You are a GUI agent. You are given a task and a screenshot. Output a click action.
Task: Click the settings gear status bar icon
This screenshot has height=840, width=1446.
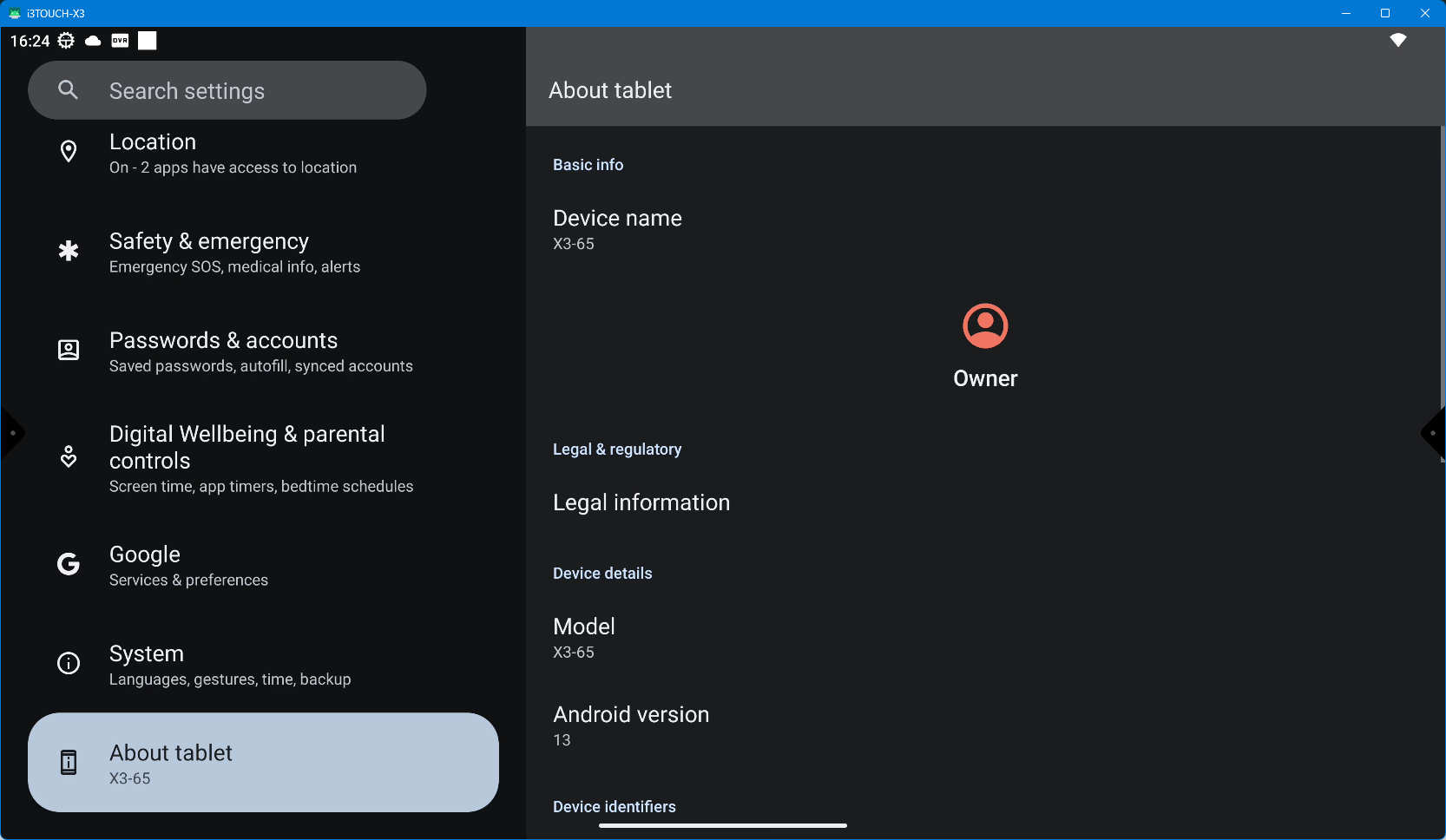(66, 41)
